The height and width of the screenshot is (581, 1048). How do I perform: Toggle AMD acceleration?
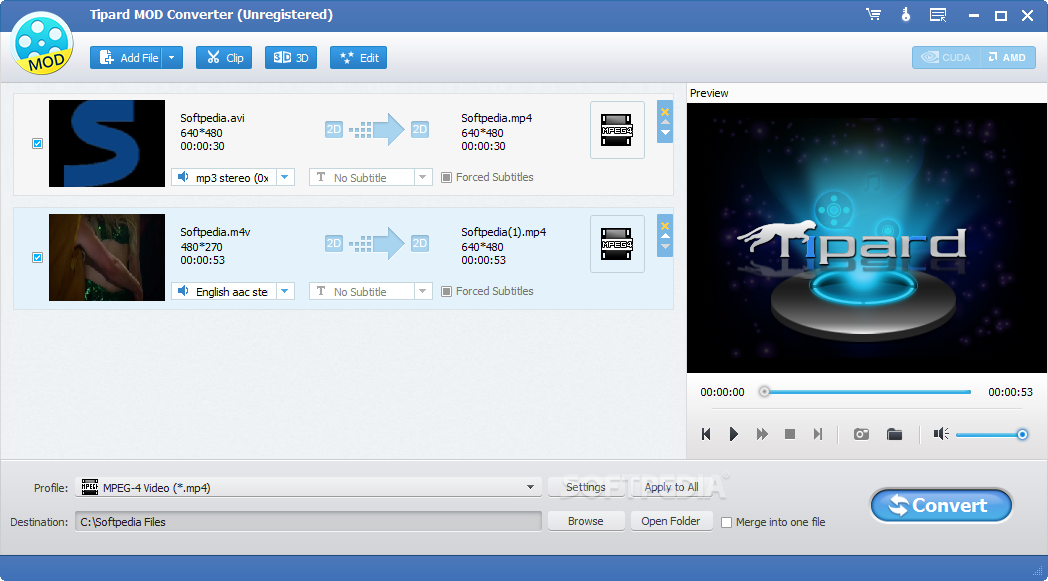click(x=1007, y=57)
